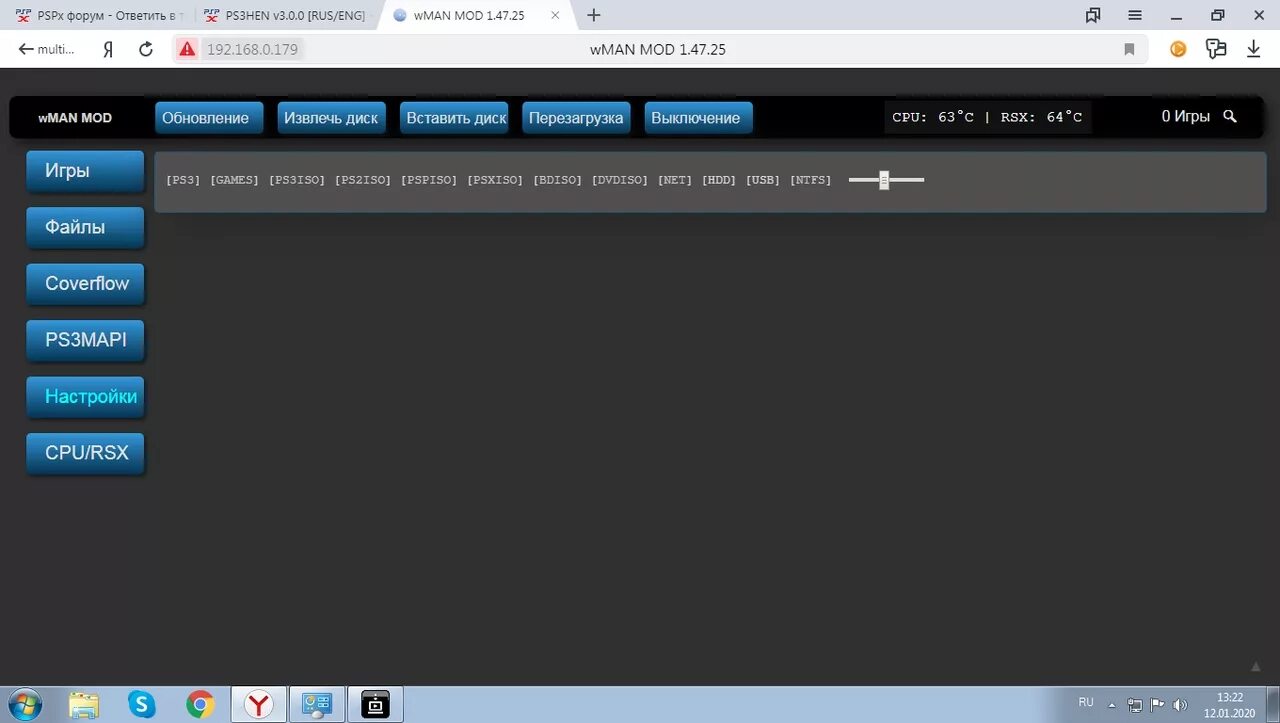Filter by the [GAMES] tag
1280x723 pixels.
(x=234, y=180)
